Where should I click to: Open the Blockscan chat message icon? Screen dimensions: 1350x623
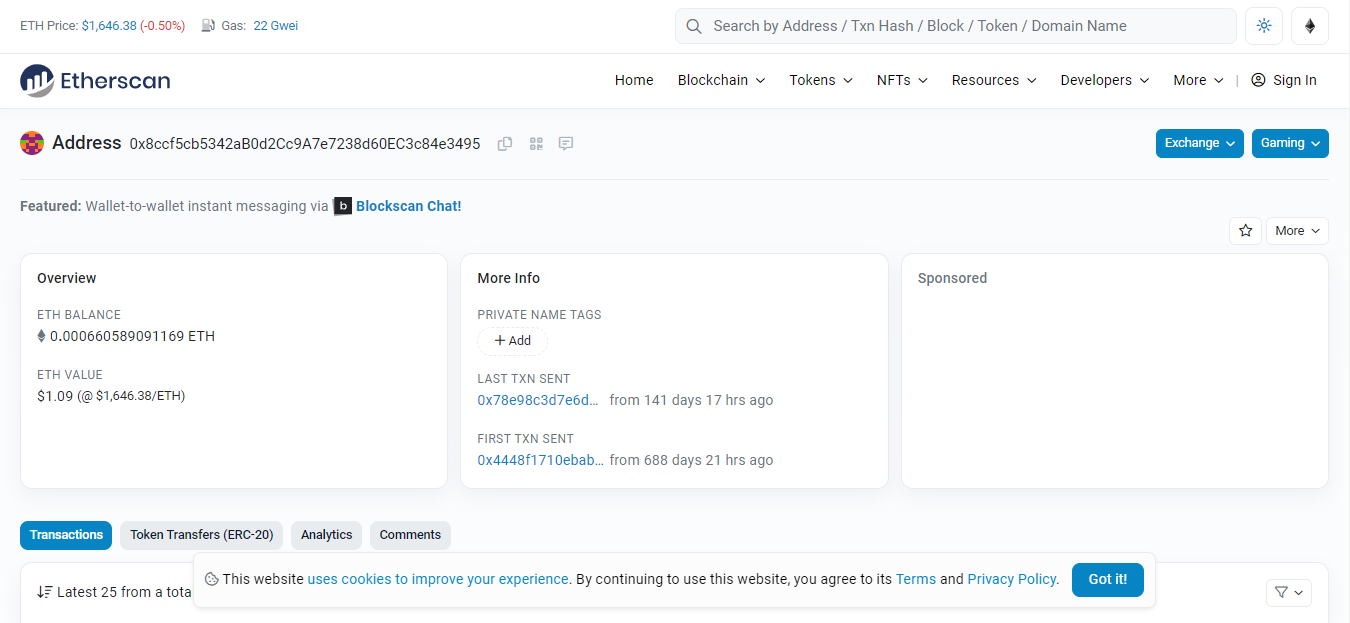(566, 144)
